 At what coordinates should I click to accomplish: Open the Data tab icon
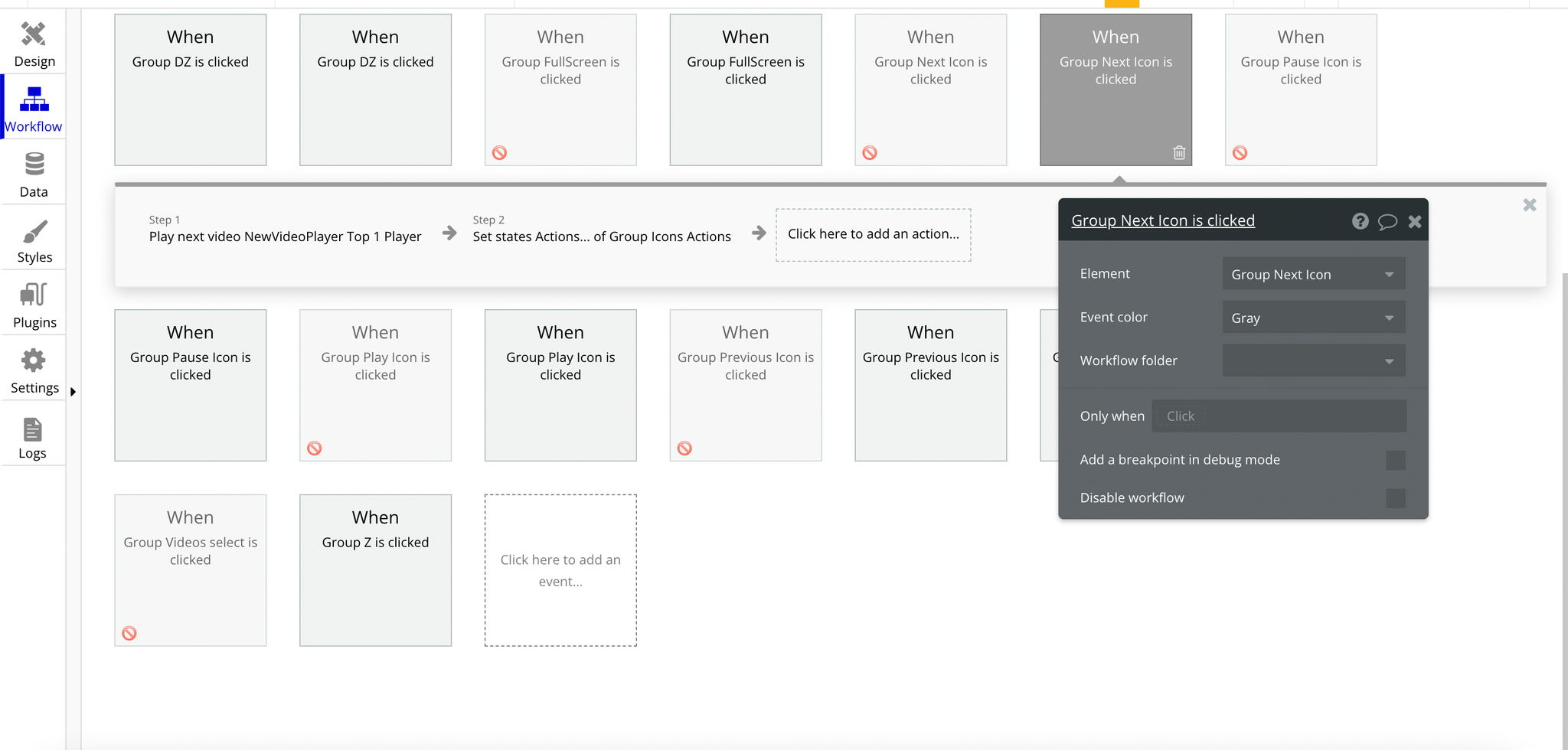[34, 165]
